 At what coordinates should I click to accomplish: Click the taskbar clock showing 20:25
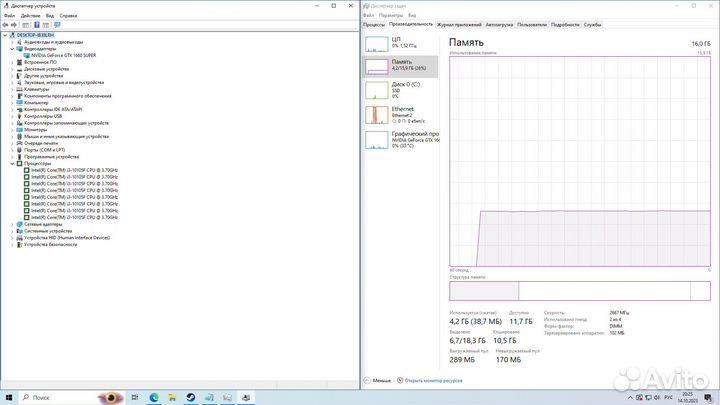coord(687,398)
